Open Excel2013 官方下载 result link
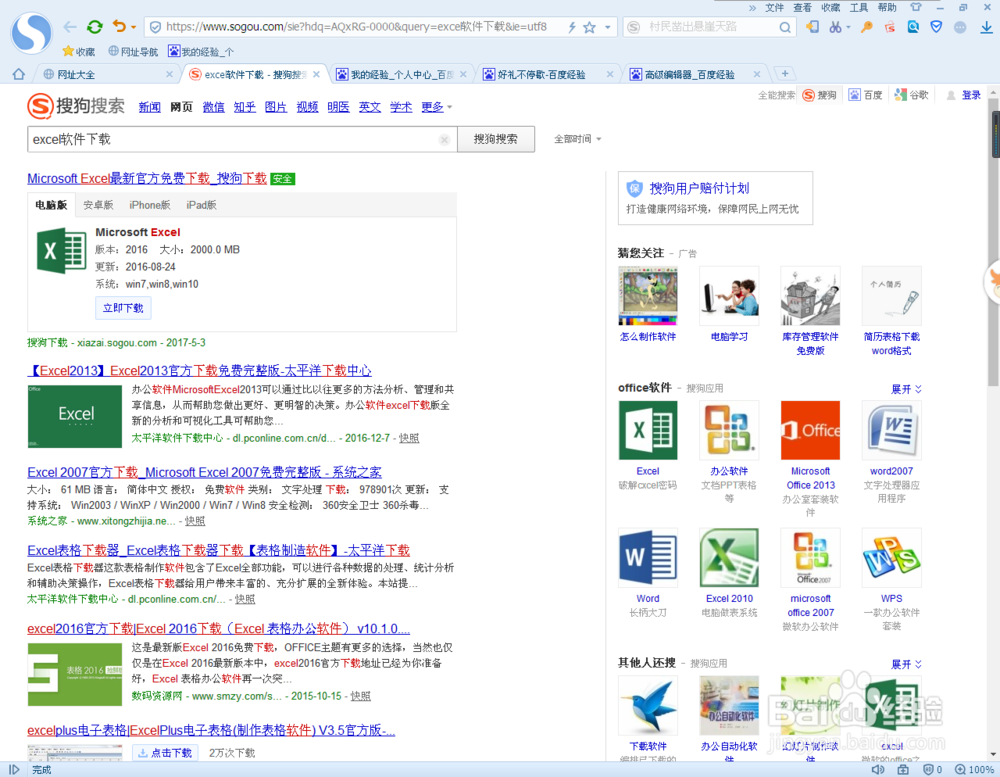Screen dimensions: 1000x777 coord(199,370)
